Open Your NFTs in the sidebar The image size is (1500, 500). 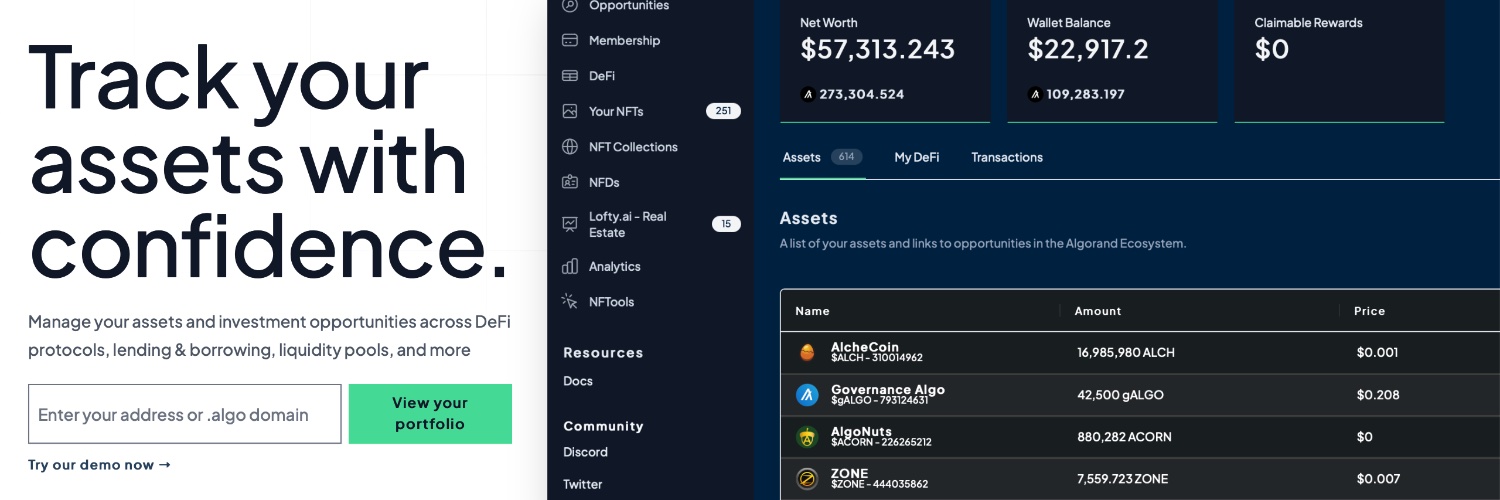pos(616,111)
